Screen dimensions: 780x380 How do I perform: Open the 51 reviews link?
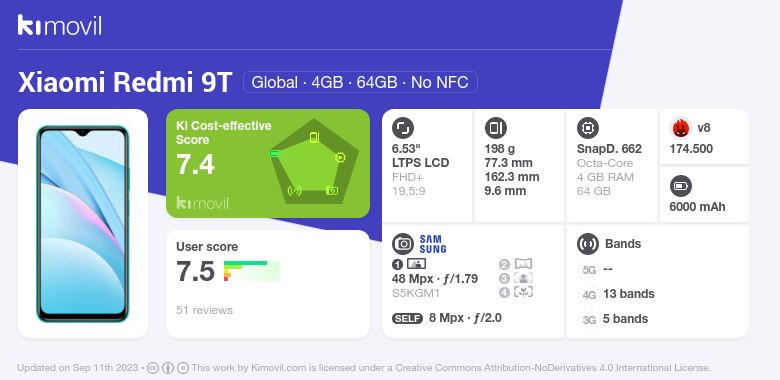[x=204, y=310]
